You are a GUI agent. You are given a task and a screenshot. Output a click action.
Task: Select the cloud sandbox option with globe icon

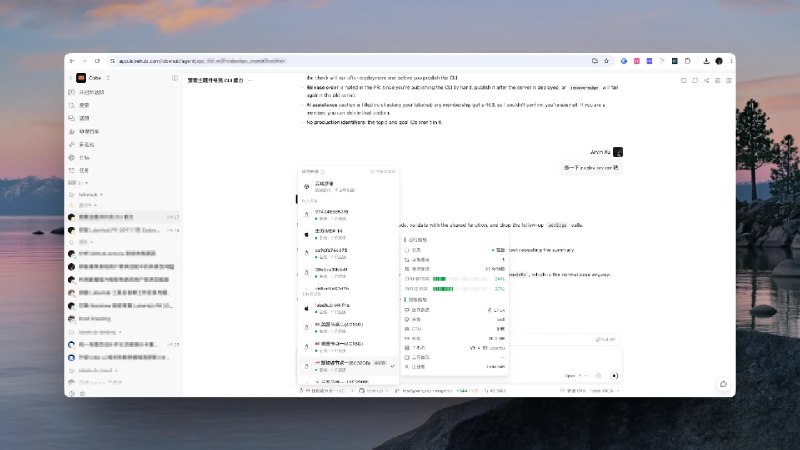[348, 186]
